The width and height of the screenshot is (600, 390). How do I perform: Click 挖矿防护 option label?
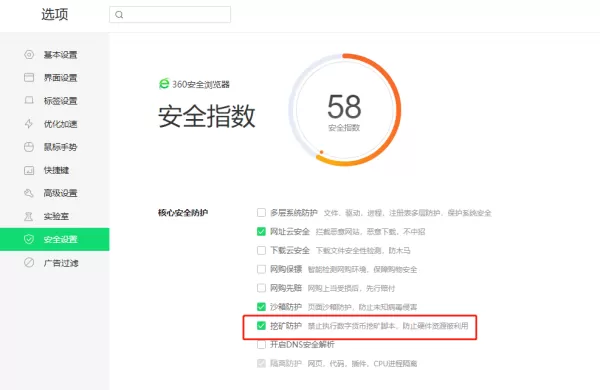click(x=286, y=326)
